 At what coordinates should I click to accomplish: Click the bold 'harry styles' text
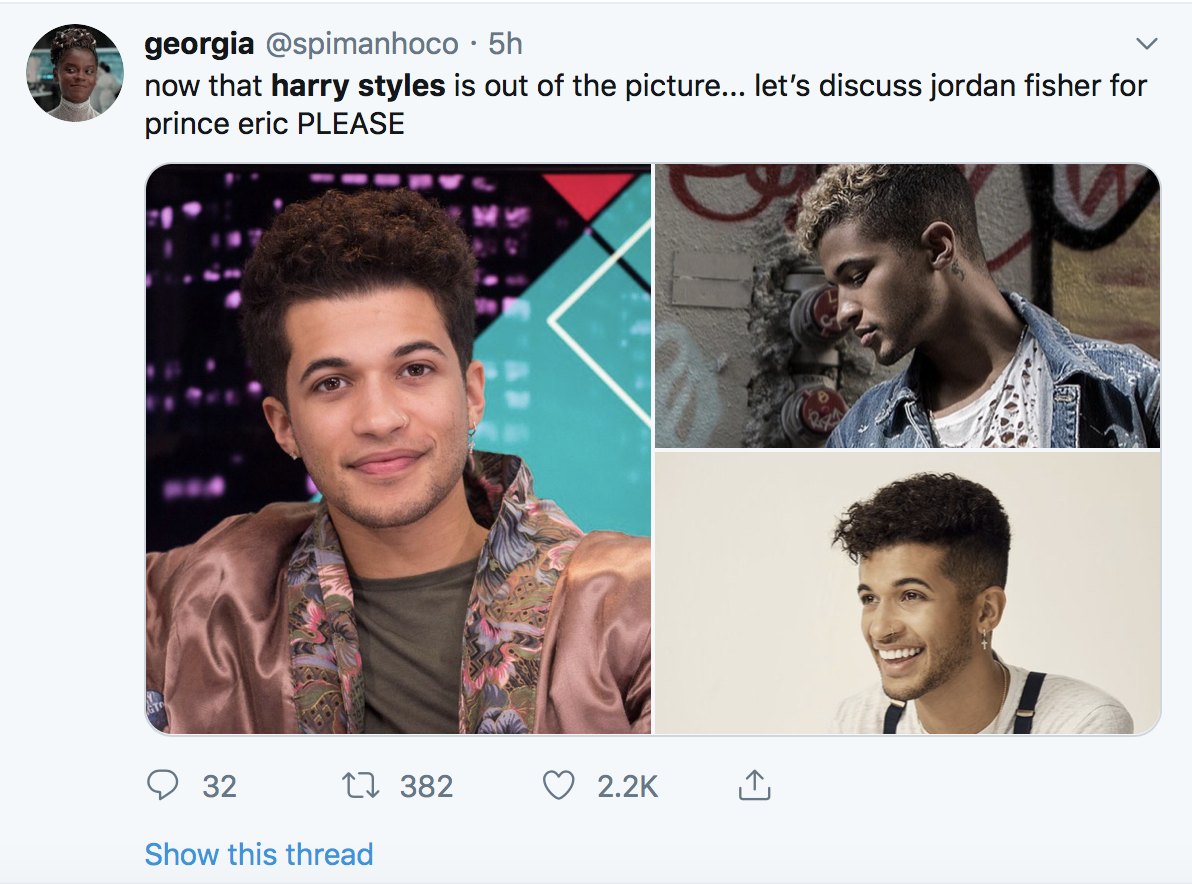coord(358,85)
